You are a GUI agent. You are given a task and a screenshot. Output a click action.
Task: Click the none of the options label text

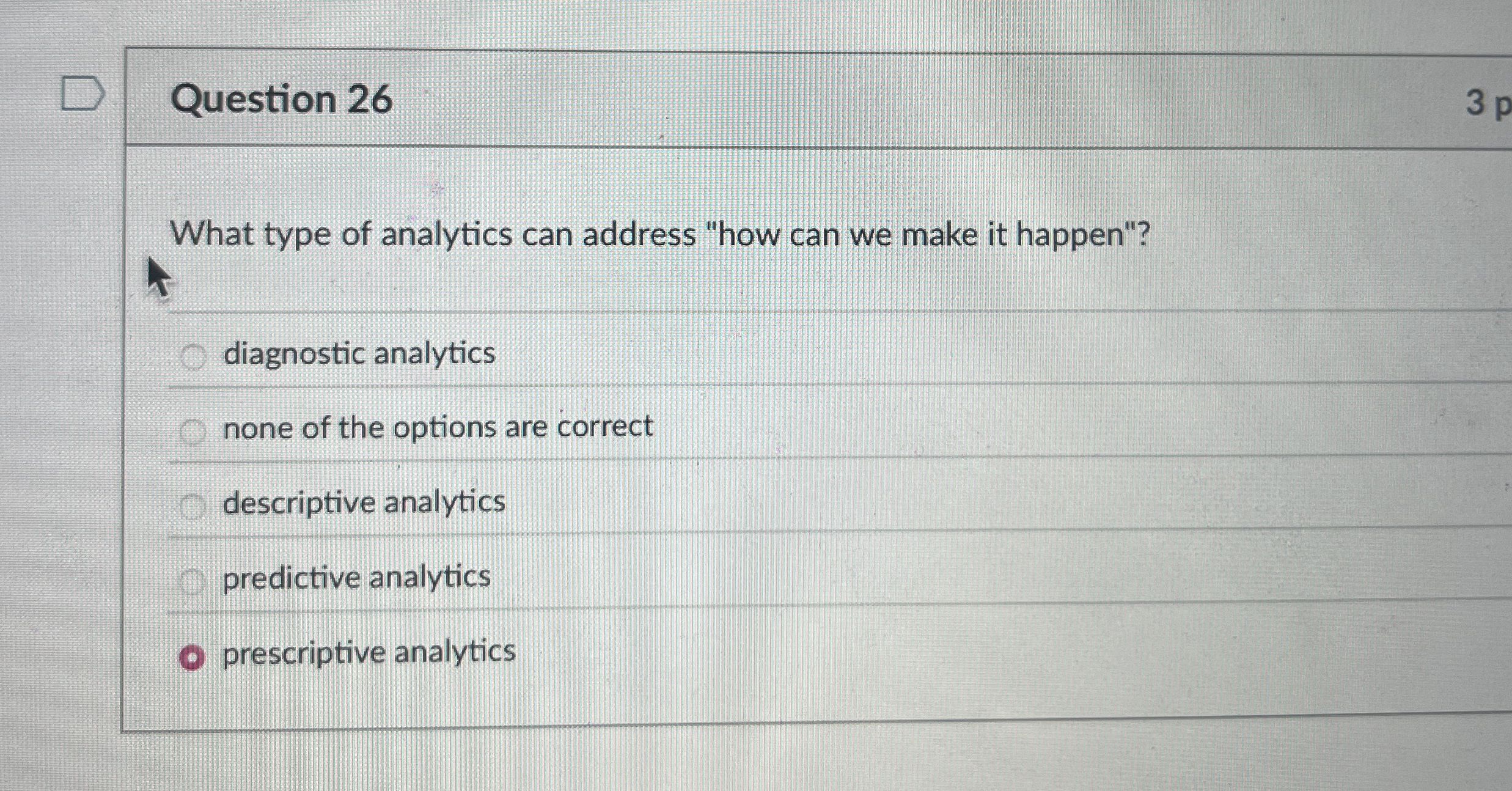pos(438,428)
